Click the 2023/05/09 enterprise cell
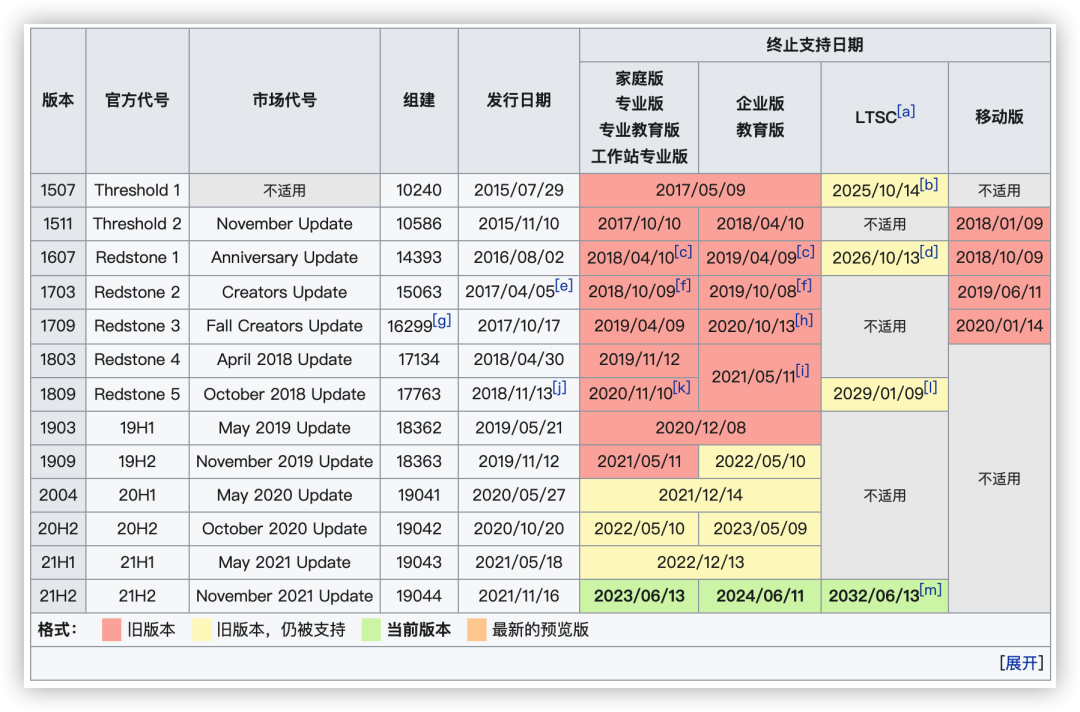 760,529
